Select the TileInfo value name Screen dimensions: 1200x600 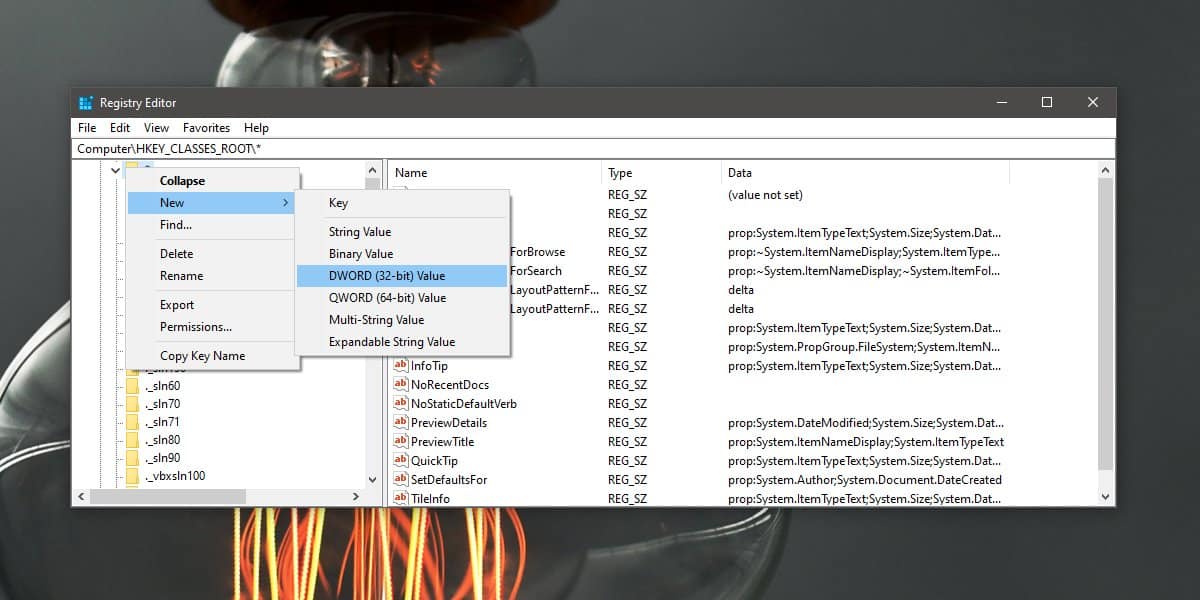click(x=430, y=498)
